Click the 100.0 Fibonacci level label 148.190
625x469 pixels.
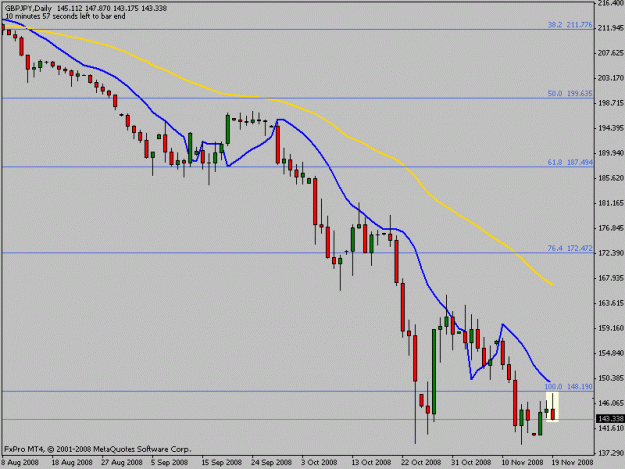click(568, 387)
